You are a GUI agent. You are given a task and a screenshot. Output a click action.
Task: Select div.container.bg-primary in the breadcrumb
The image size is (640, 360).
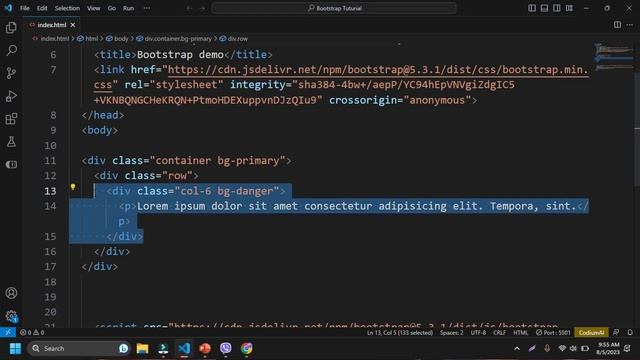click(178, 39)
